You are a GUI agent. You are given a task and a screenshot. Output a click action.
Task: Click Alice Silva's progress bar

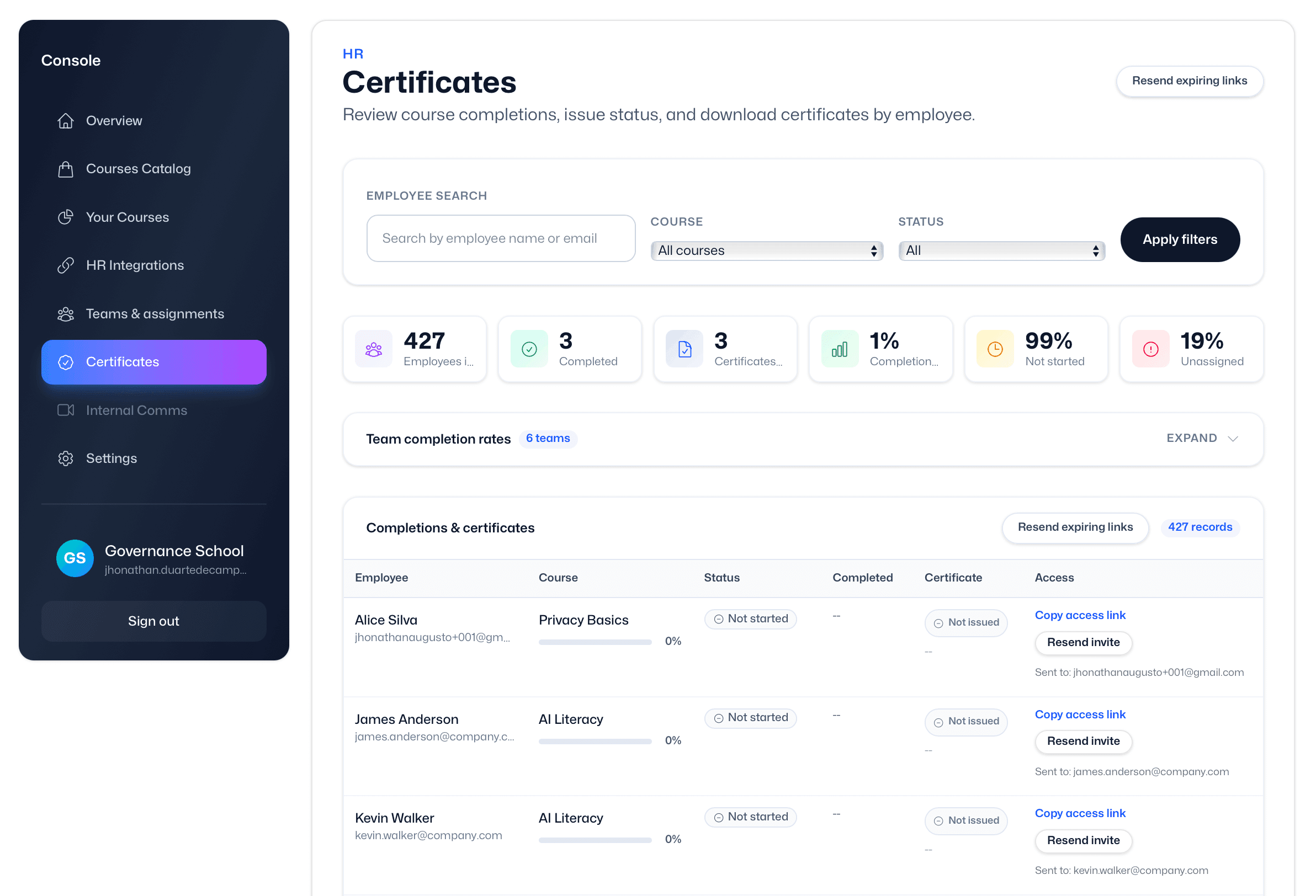595,641
